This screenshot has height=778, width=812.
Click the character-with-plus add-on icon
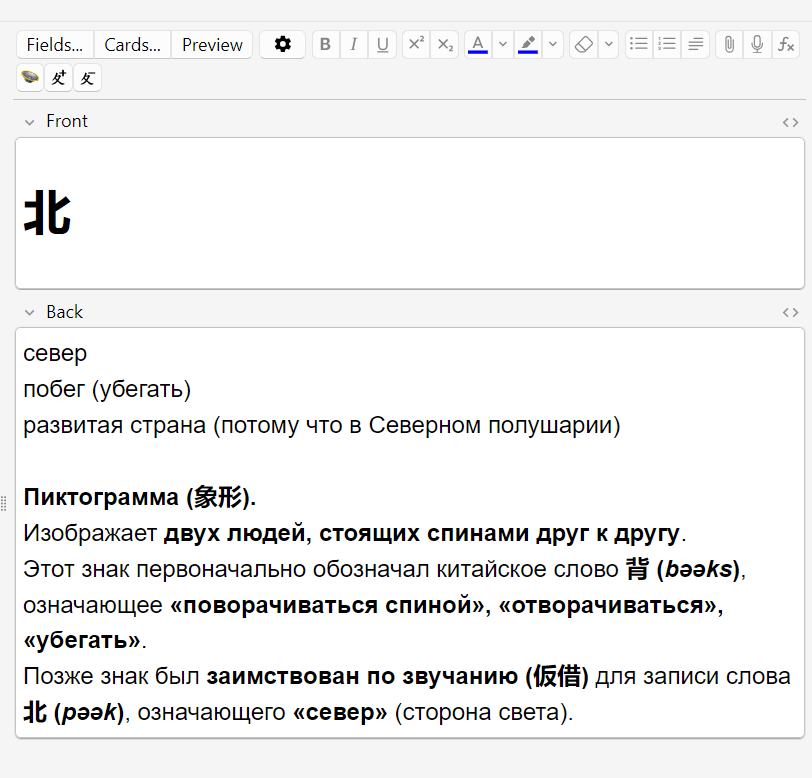click(x=59, y=78)
